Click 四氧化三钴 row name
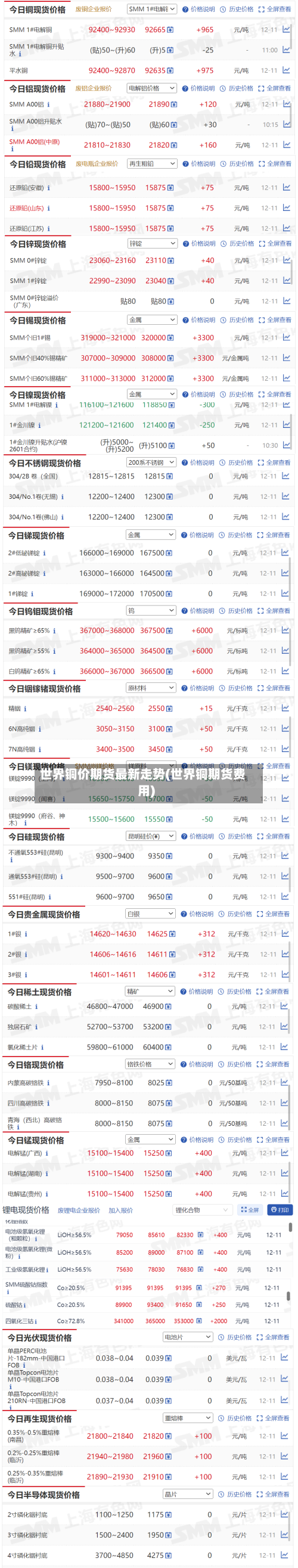Viewport: 298px width, 1568px height. (19, 1321)
